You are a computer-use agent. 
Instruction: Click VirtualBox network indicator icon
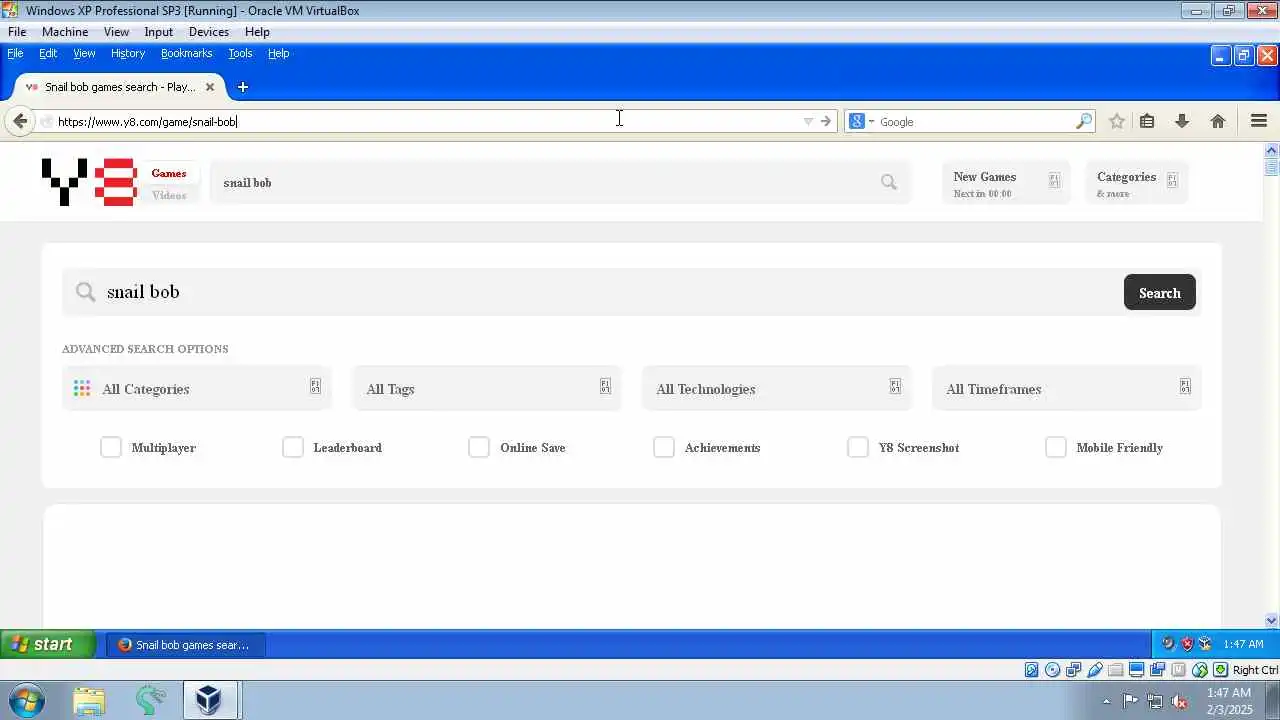[1073, 670]
